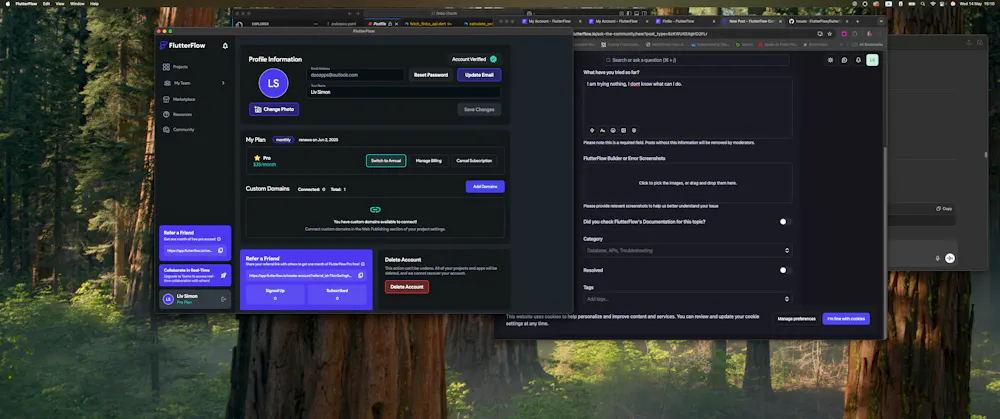The height and width of the screenshot is (419, 1000).
Task: Bookmark page using star icon in address bar
Action: click(830, 34)
